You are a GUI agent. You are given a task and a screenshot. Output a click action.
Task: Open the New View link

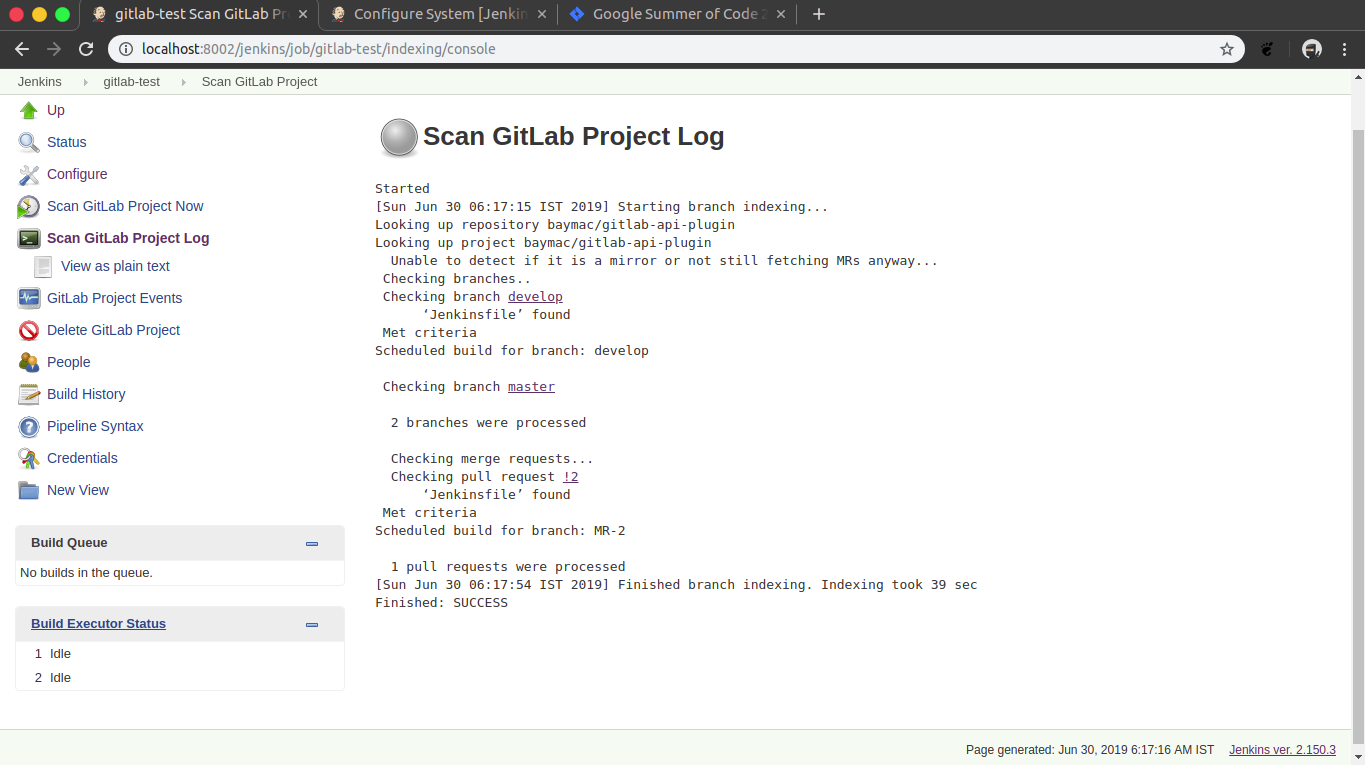(x=78, y=490)
